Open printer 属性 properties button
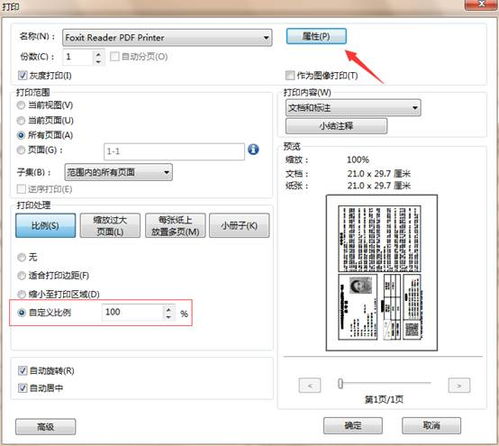 [316, 36]
